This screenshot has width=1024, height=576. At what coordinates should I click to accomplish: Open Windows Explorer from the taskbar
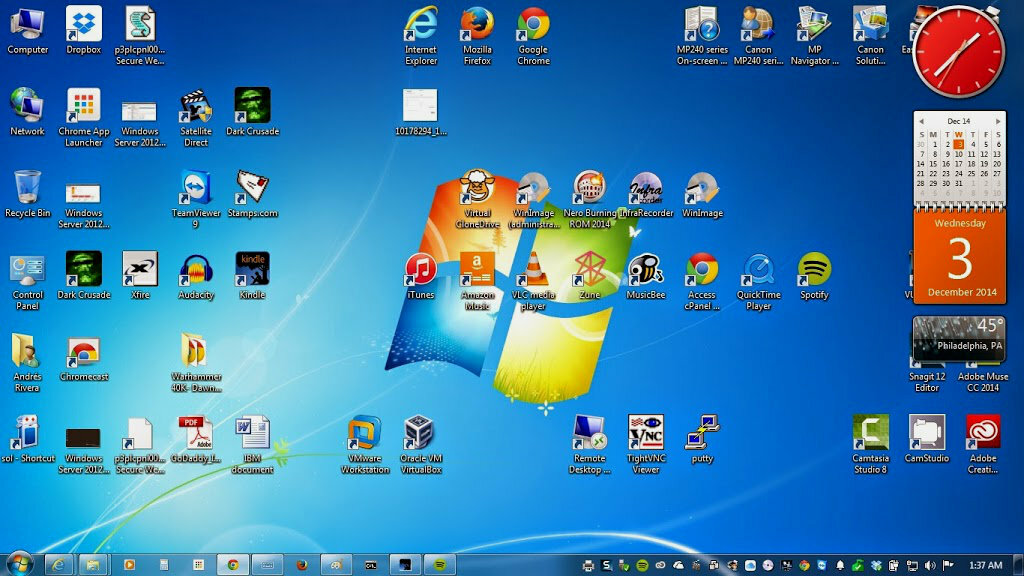coord(93,565)
